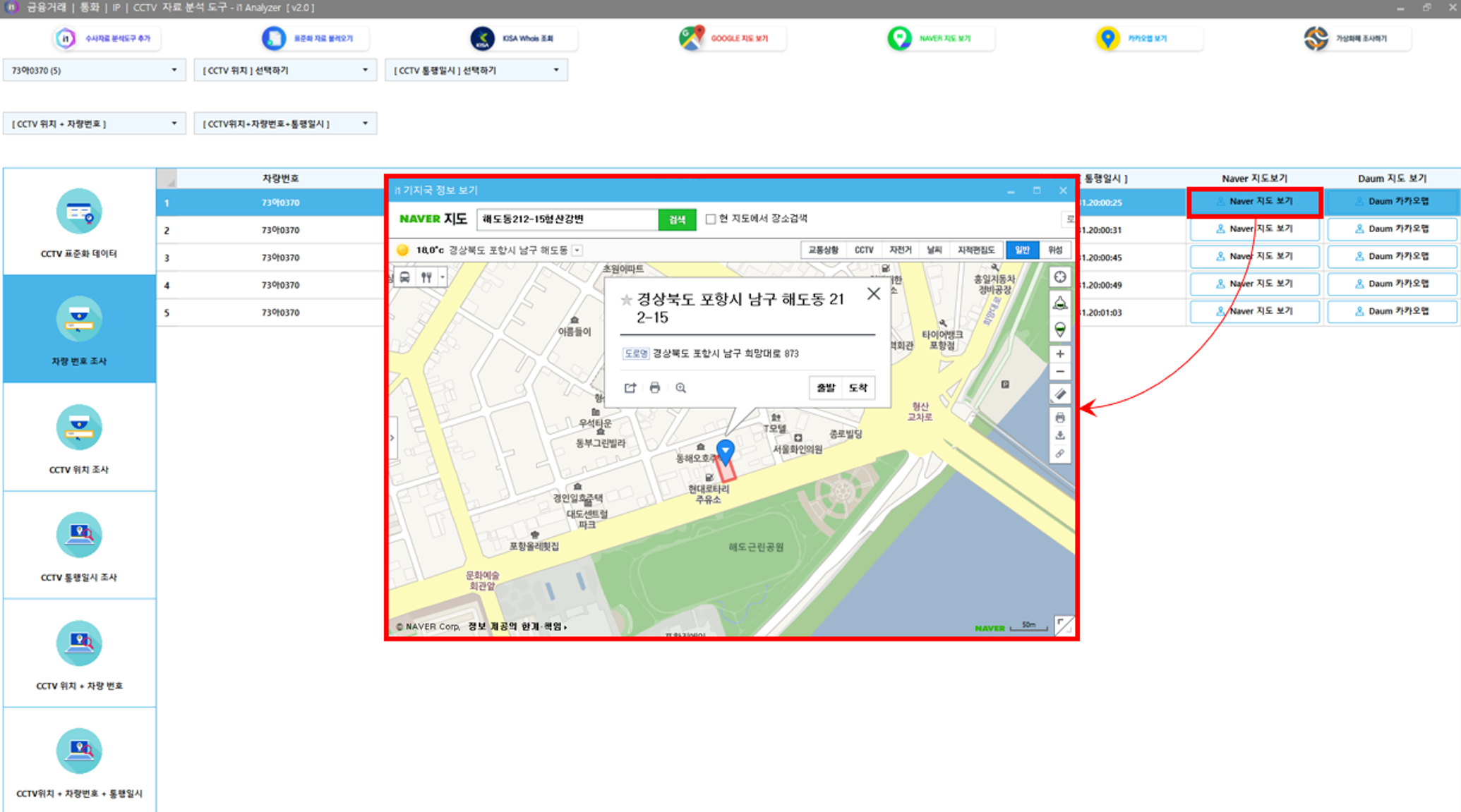Viewport: 1461px width, 812px height.
Task: Click Naver 지도 보기 button in row 2
Action: click(x=1255, y=229)
